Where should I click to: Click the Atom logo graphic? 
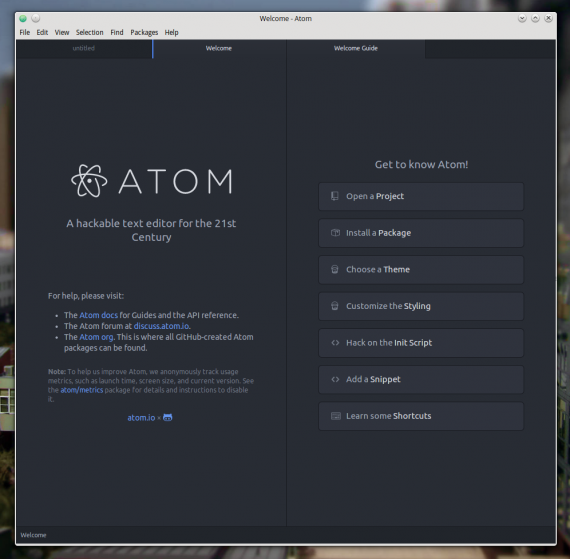tap(152, 181)
